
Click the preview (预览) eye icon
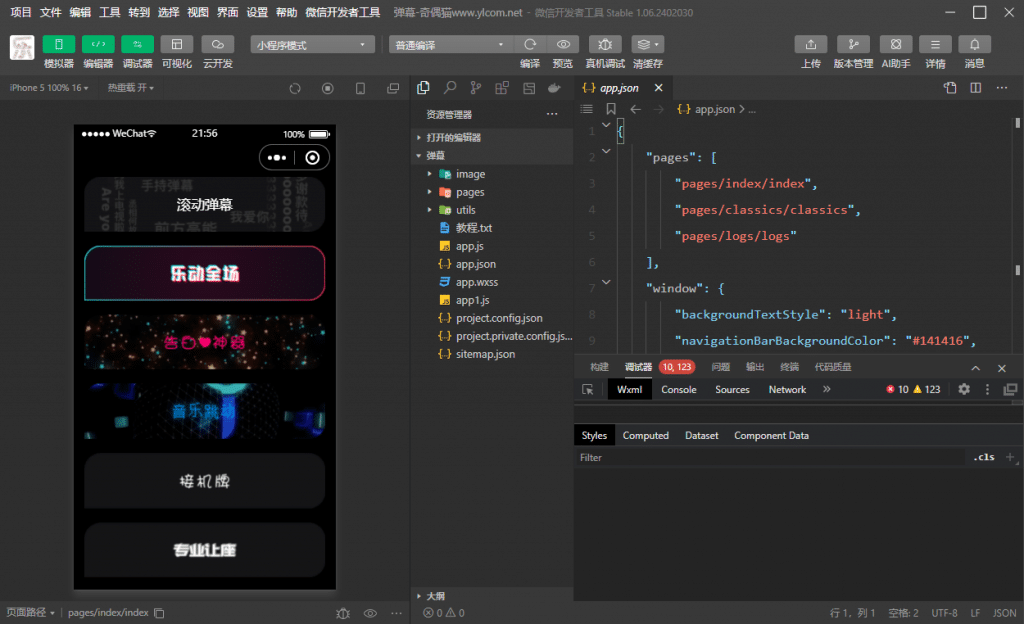(563, 44)
